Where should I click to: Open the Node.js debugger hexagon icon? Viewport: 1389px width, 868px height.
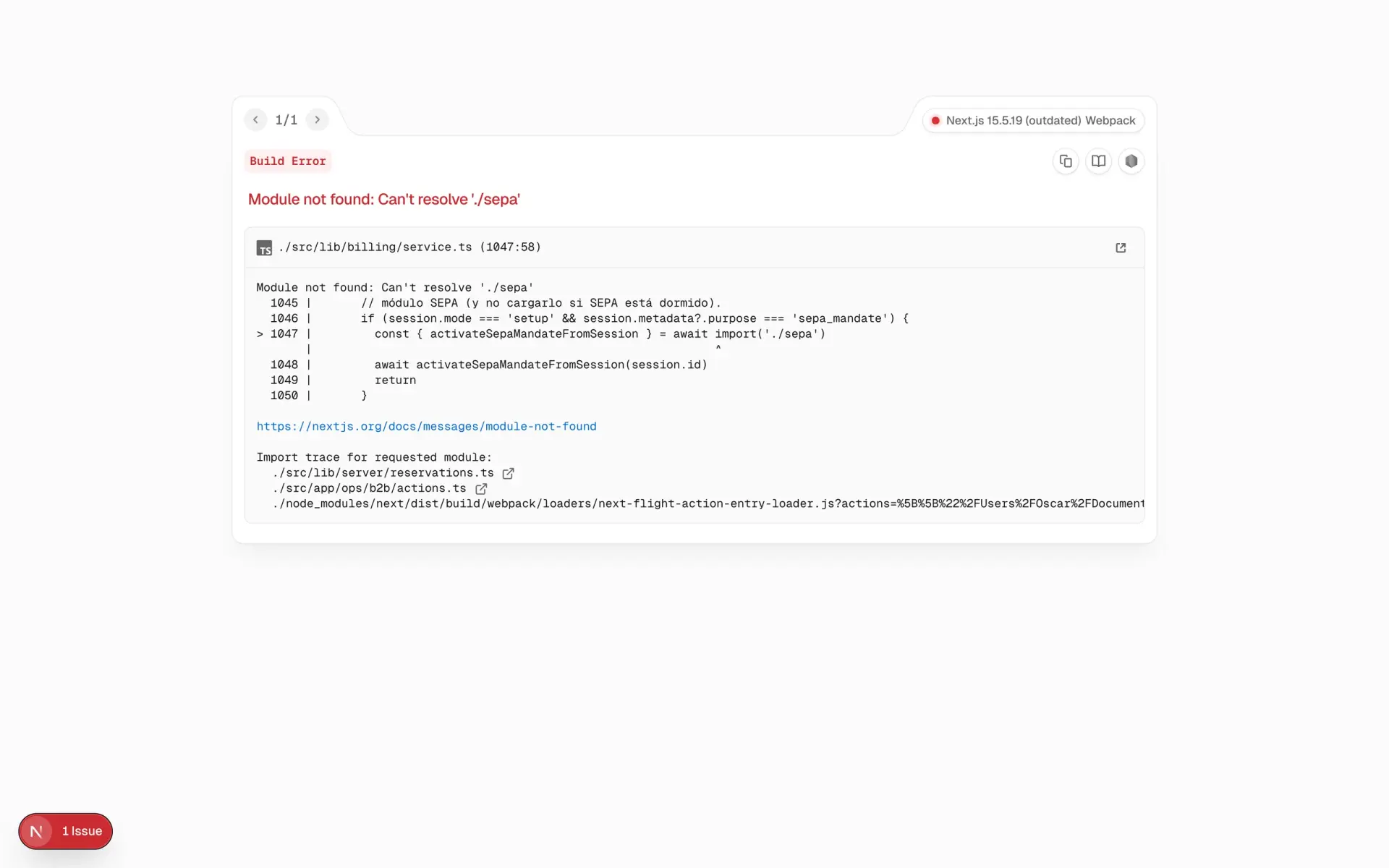(1131, 161)
